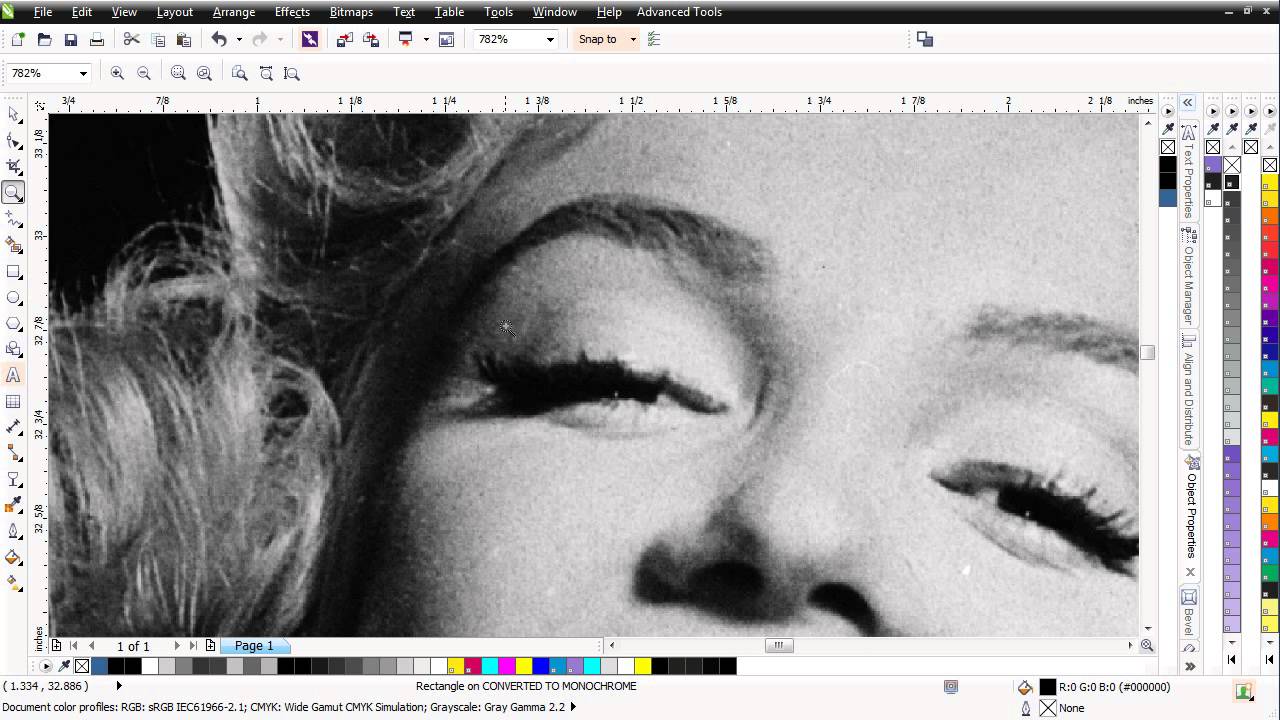Toggle the view mode icon on toolbar

(x=925, y=39)
